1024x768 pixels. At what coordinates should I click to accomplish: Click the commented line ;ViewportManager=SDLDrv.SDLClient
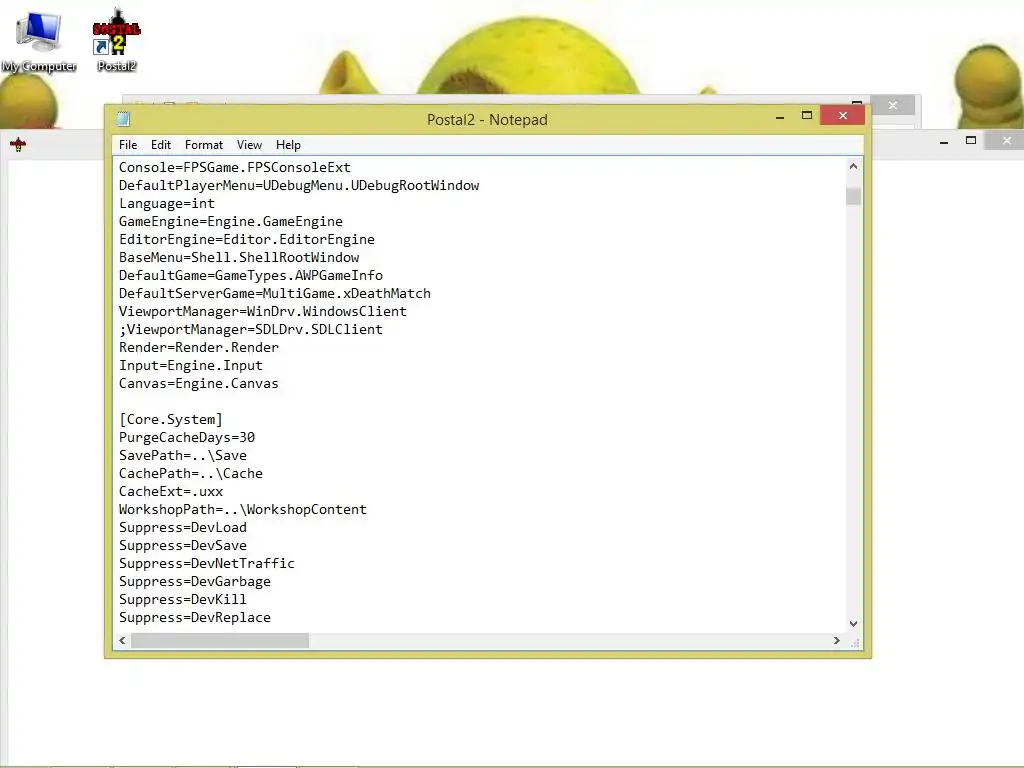tap(250, 329)
